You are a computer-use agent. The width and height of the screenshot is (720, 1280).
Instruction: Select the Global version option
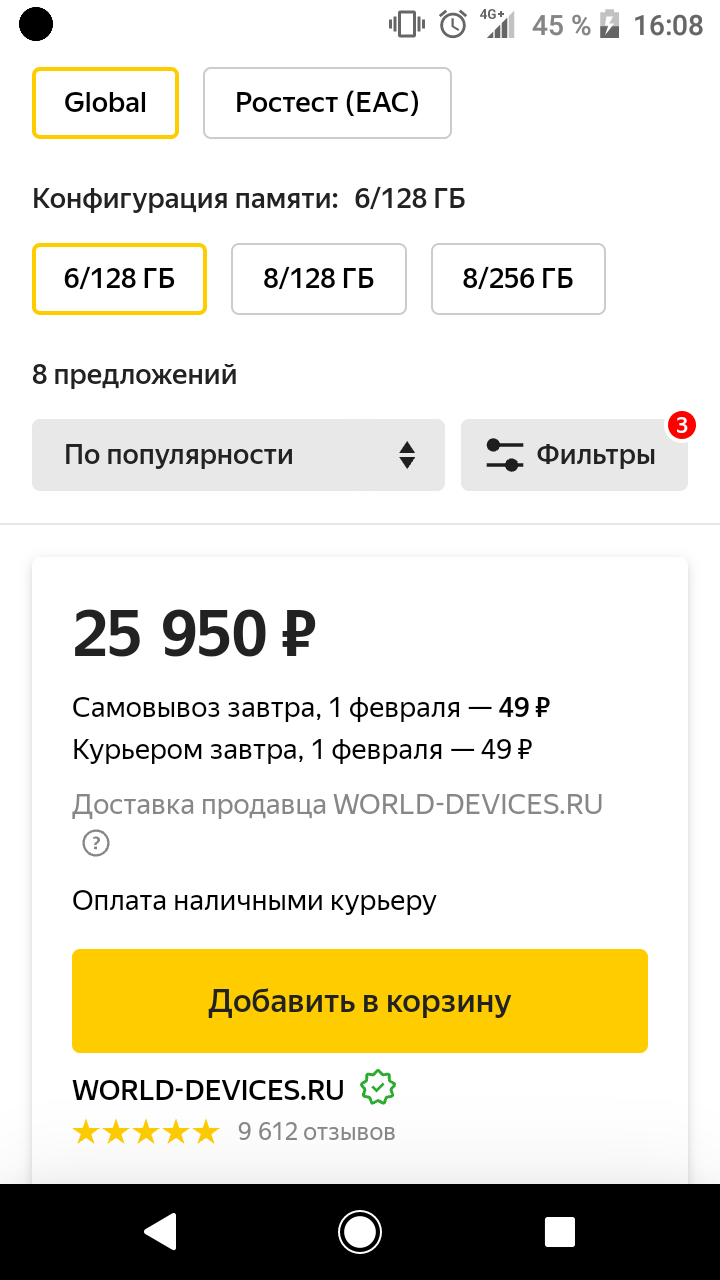(105, 102)
